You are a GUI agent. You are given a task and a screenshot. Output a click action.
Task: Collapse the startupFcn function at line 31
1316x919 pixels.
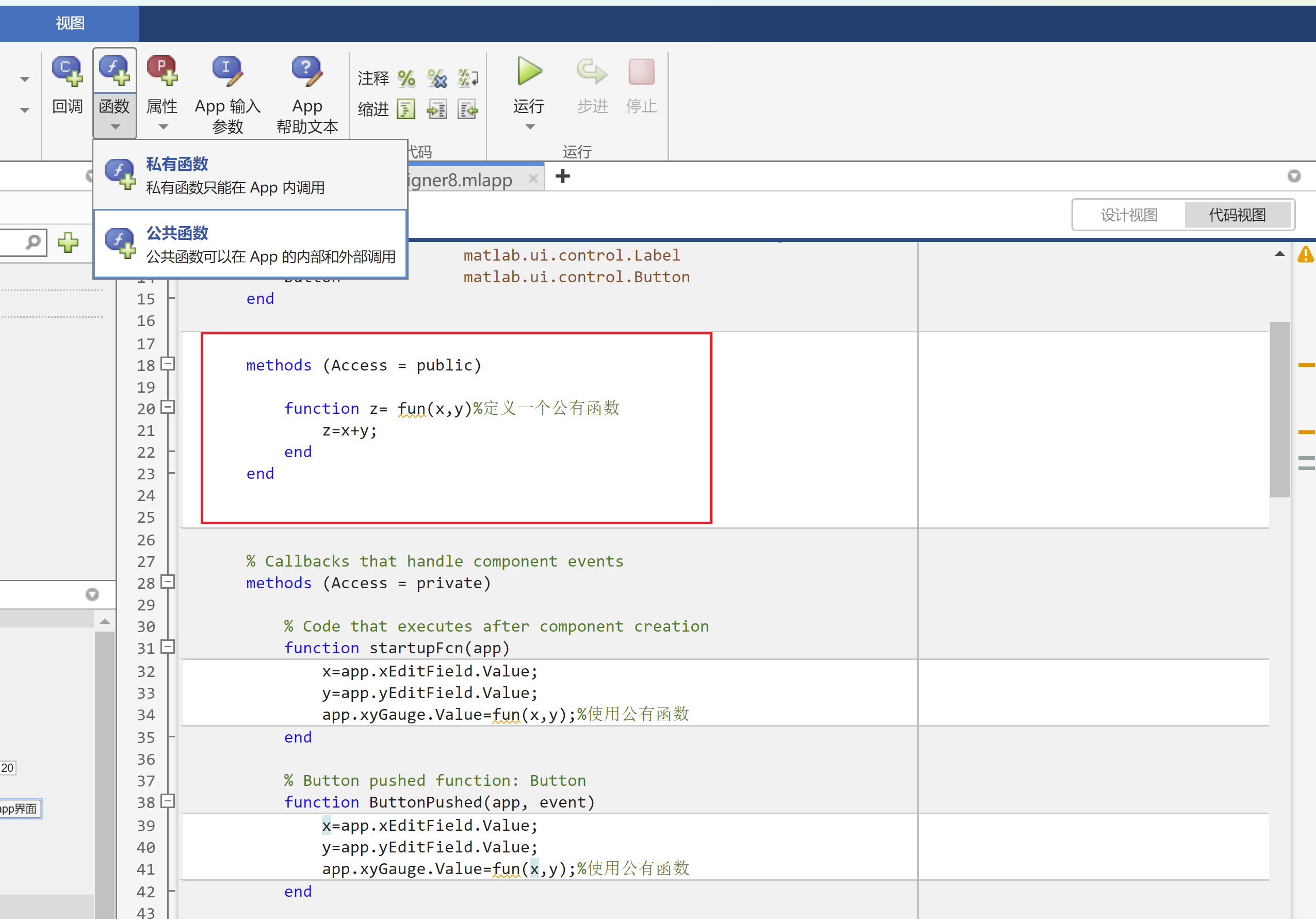coord(167,647)
